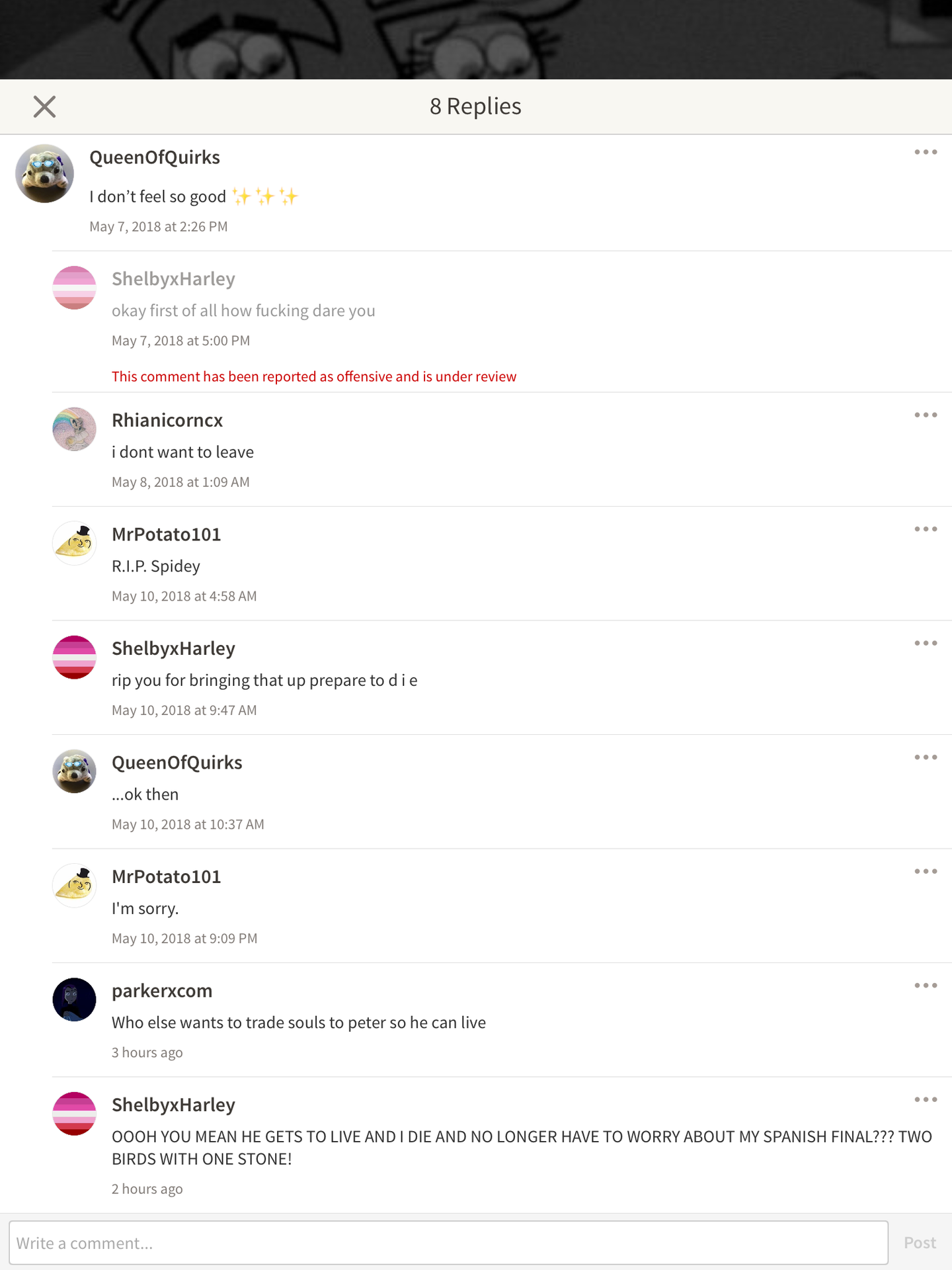Screen dimensions: 952x1270
Task: Open the parkerxcom username link
Action: (x=162, y=991)
